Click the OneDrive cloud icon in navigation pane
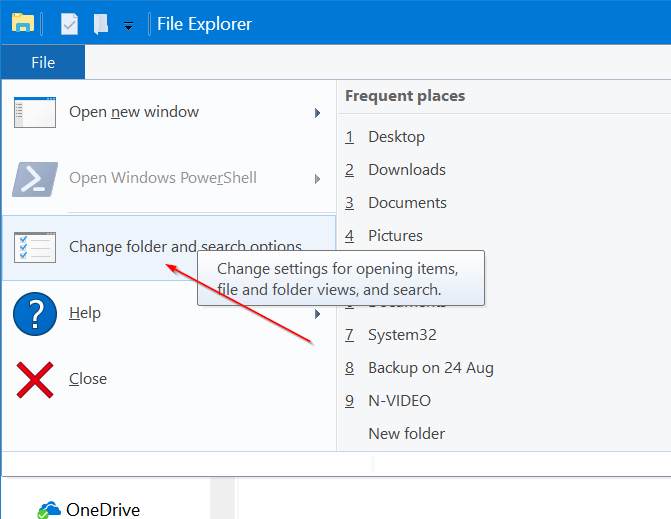The width and height of the screenshot is (671, 519). tap(49, 510)
